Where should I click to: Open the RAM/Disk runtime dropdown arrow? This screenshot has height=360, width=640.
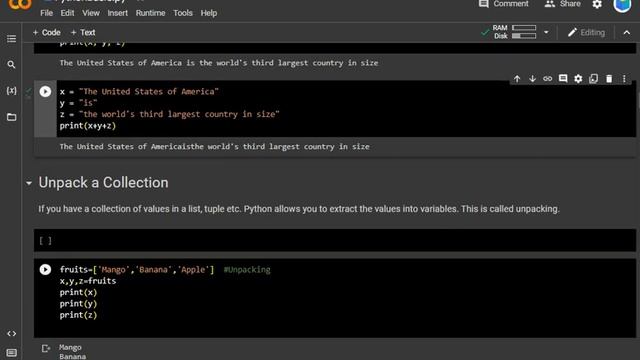(x=546, y=32)
